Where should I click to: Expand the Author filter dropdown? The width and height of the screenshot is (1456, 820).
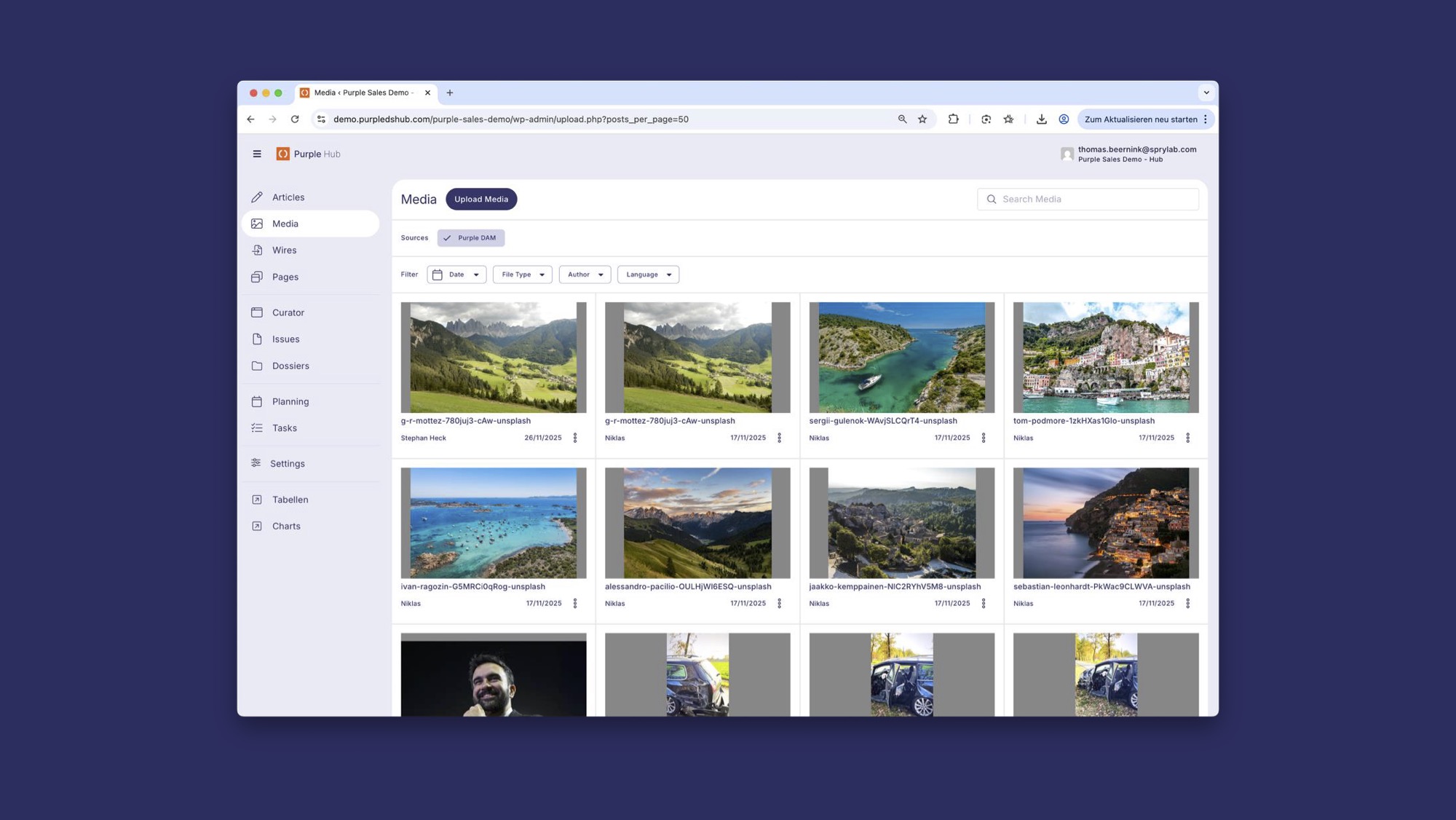pyautogui.click(x=585, y=275)
